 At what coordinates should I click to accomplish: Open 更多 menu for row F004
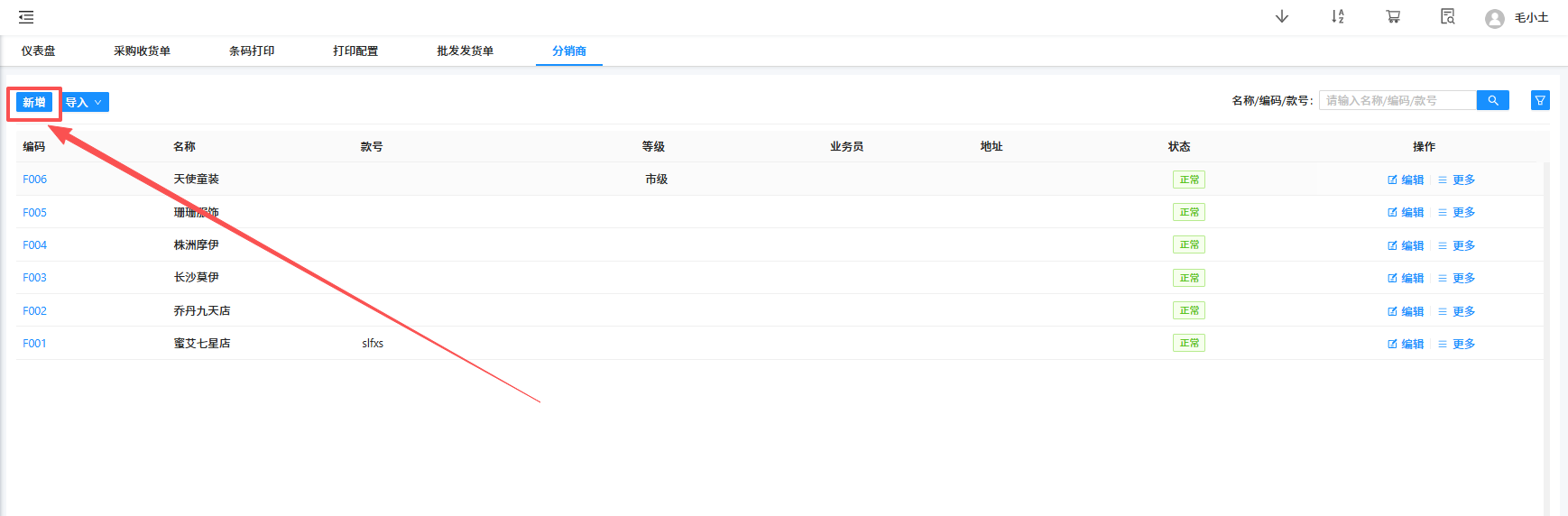[x=1457, y=245]
